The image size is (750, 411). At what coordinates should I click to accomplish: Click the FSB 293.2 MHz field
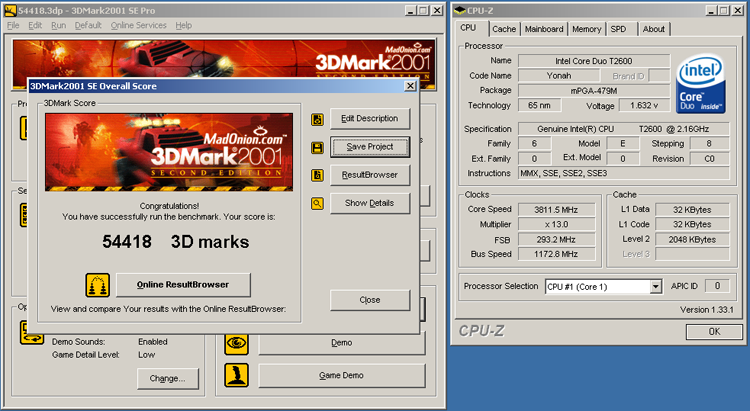(x=556, y=239)
